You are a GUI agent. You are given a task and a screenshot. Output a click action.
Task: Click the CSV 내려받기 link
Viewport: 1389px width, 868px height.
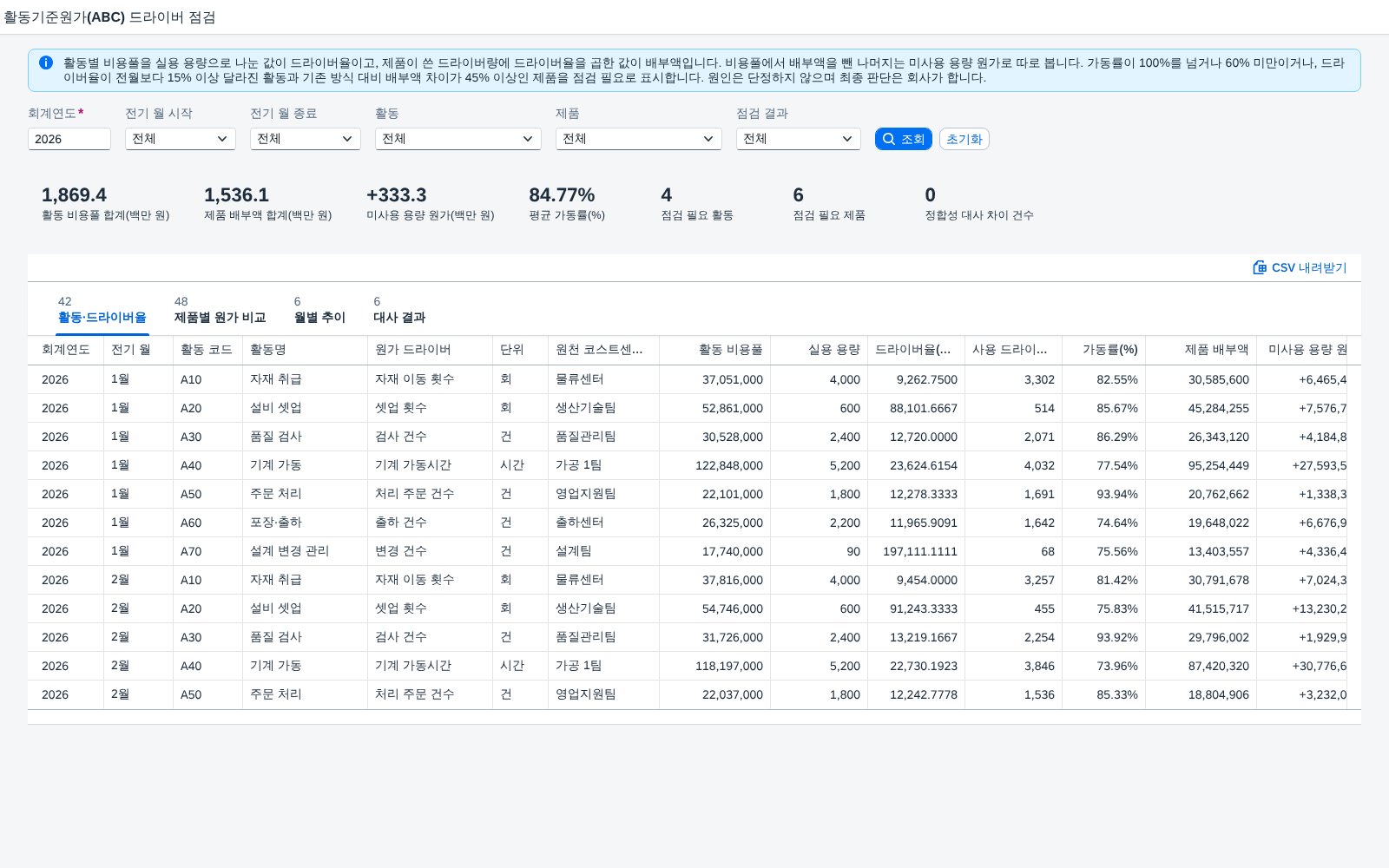tap(1300, 267)
